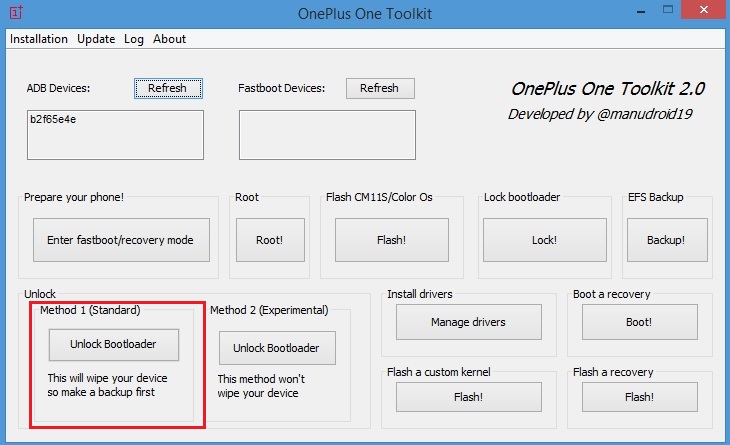Click the 'Developed by @manudroid19' text

(600, 114)
